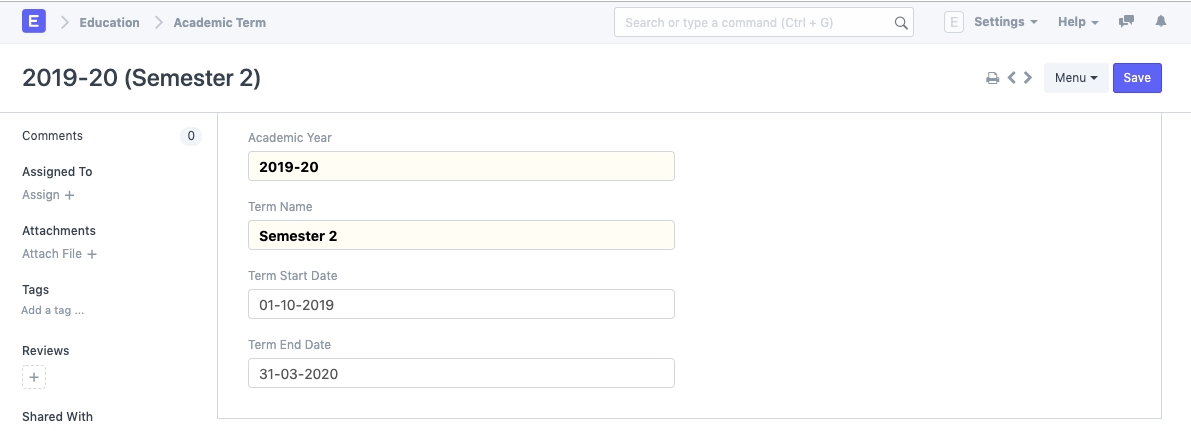Click the user avatar E icon
The width and height of the screenshot is (1191, 431).
pos(954,22)
